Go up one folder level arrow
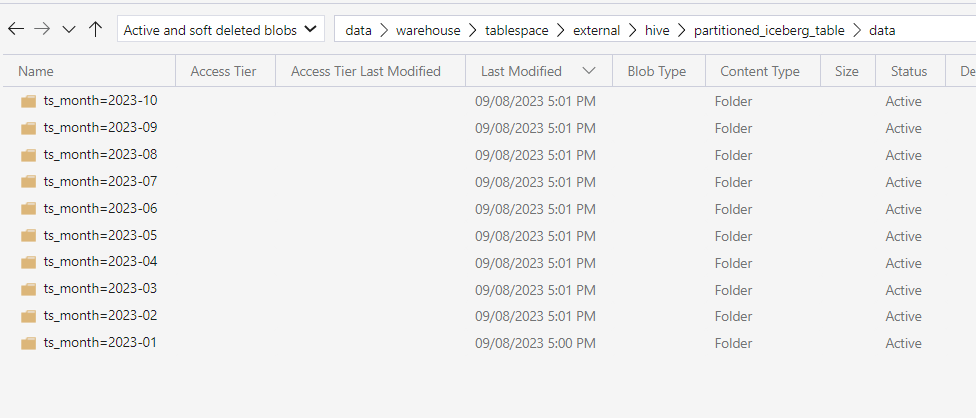Screen dimensions: 976x418 [x=95, y=29]
